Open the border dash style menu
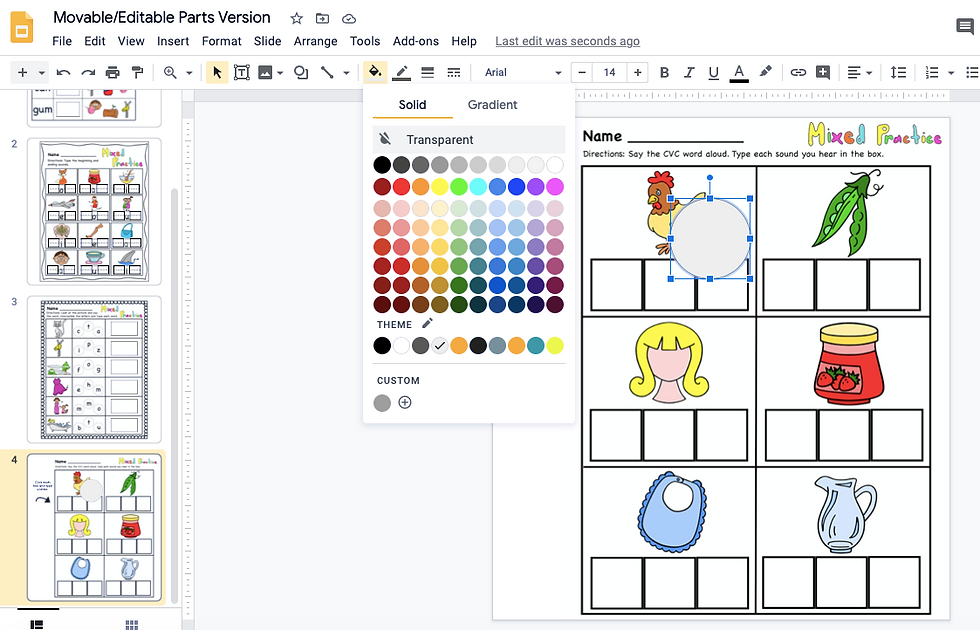The image size is (980, 630). tap(454, 72)
